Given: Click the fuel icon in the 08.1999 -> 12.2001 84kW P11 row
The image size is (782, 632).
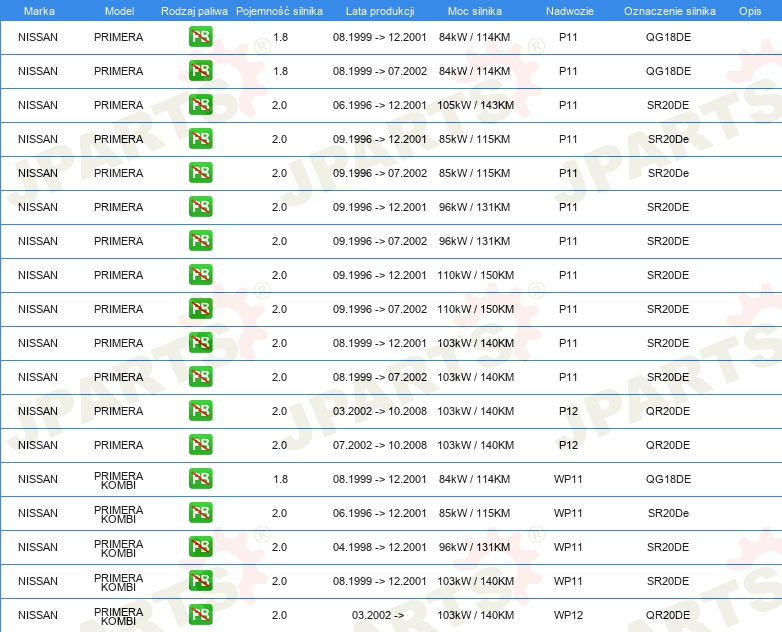Looking at the screenshot, I should (x=200, y=37).
